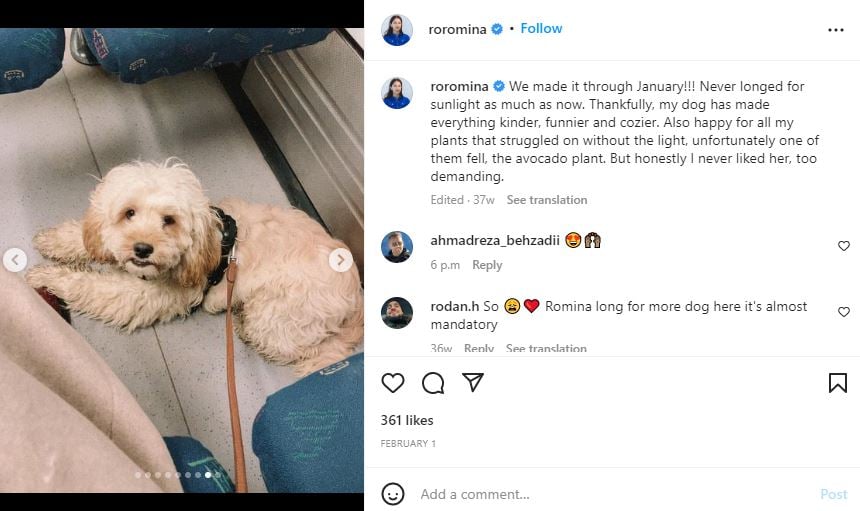
Task: Open emoji picker in comment box
Action: coord(394,494)
